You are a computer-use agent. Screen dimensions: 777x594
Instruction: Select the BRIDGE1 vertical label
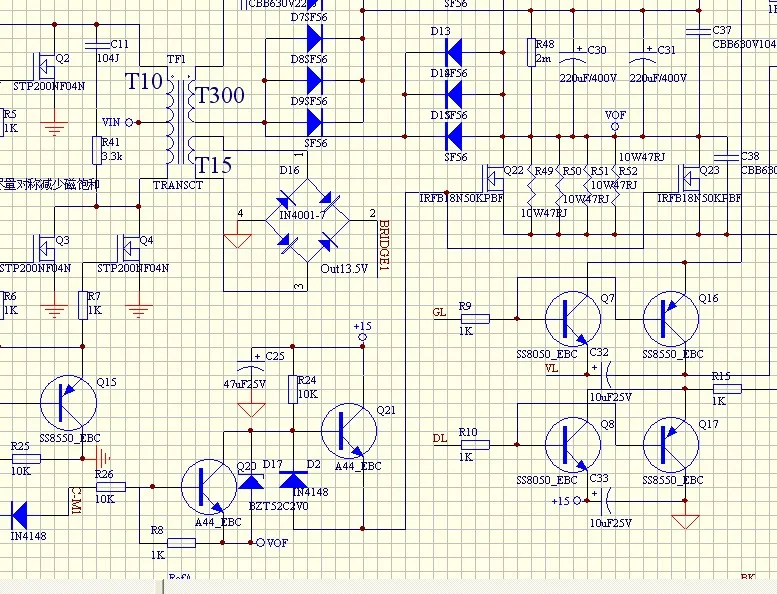384,245
